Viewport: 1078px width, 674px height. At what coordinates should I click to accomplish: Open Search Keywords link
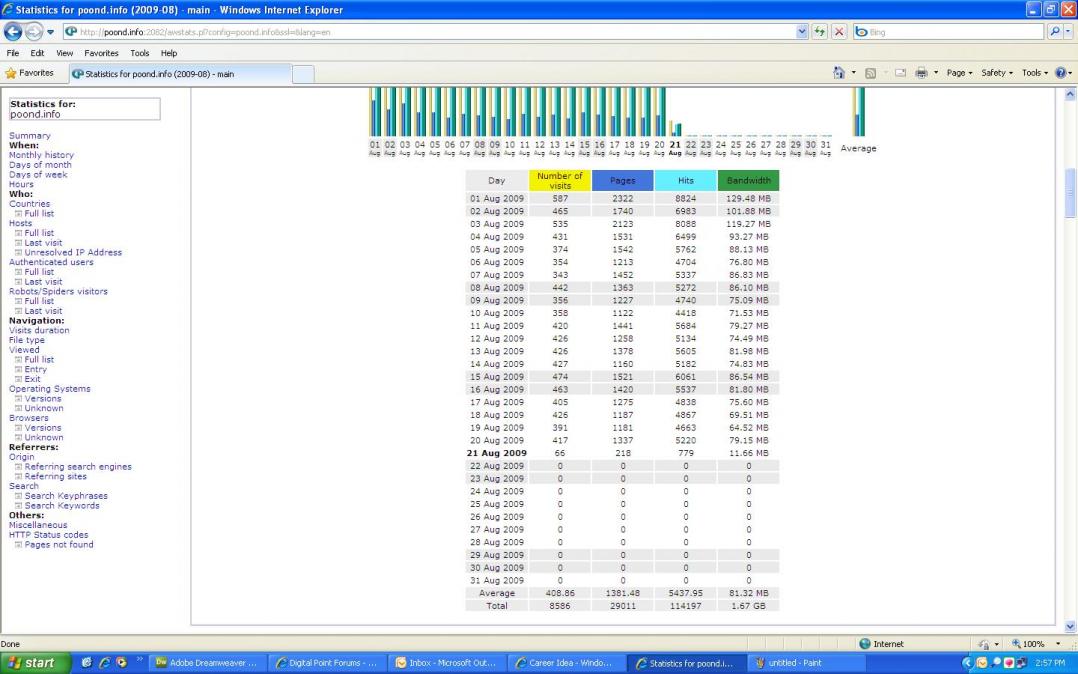(62, 506)
